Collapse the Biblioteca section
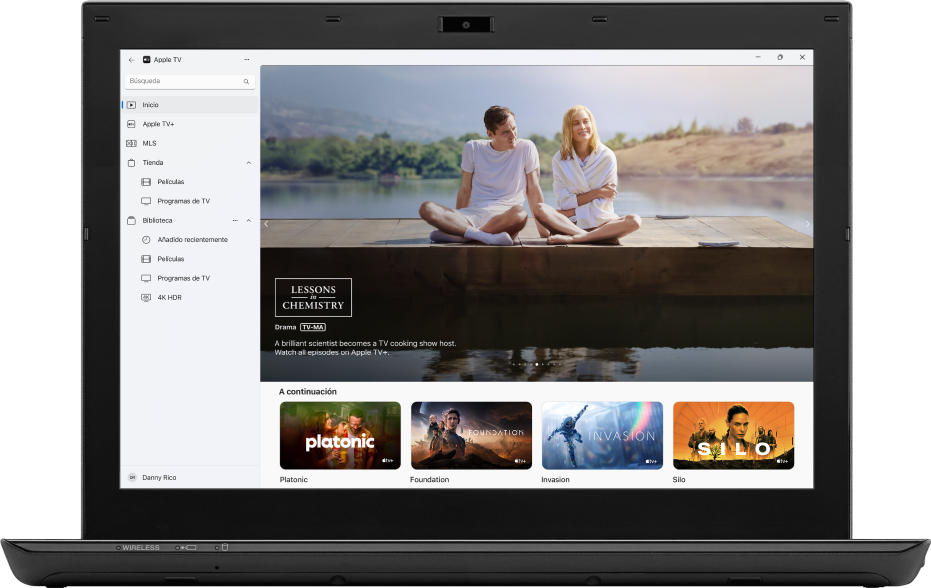Screen dimensions: 931x588 (x=250, y=220)
